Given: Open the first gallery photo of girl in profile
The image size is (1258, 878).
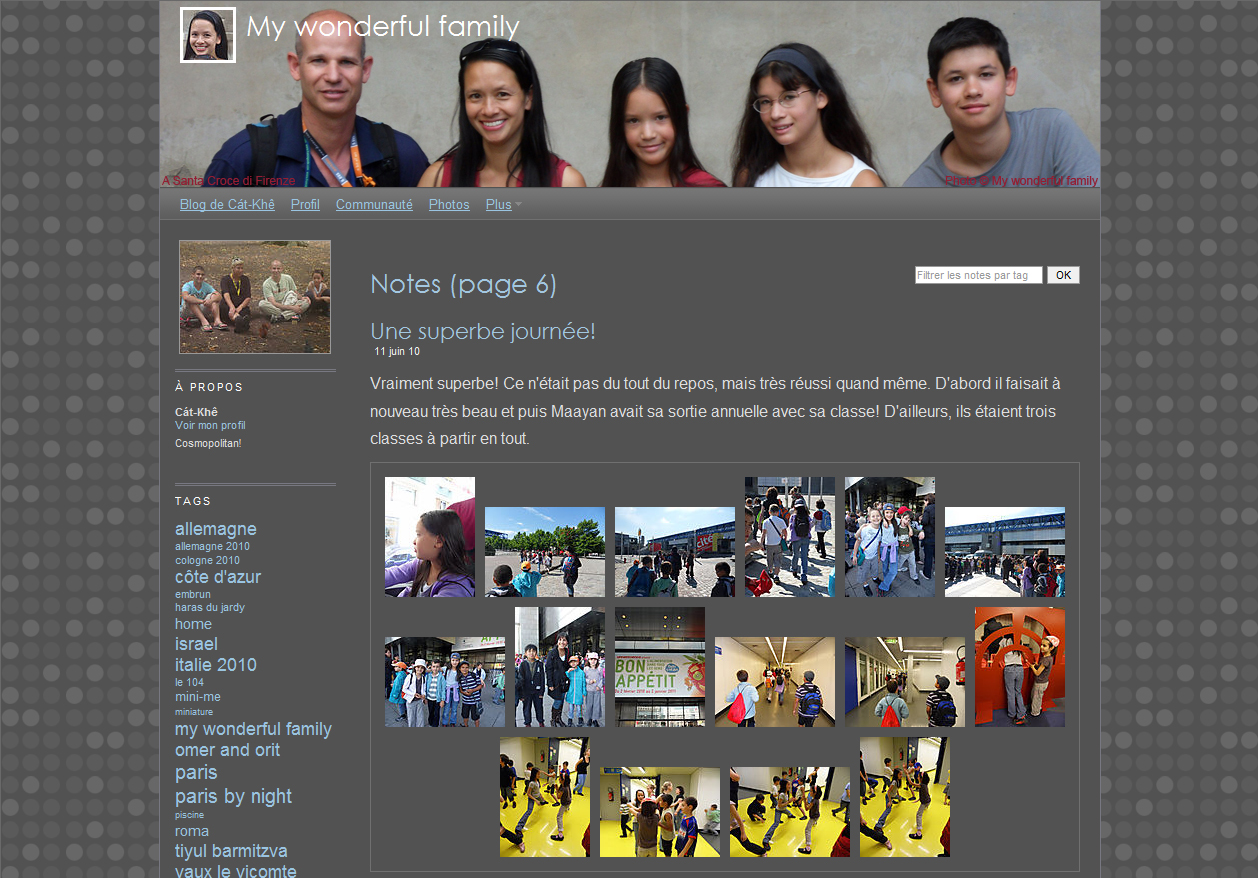Looking at the screenshot, I should point(429,537).
